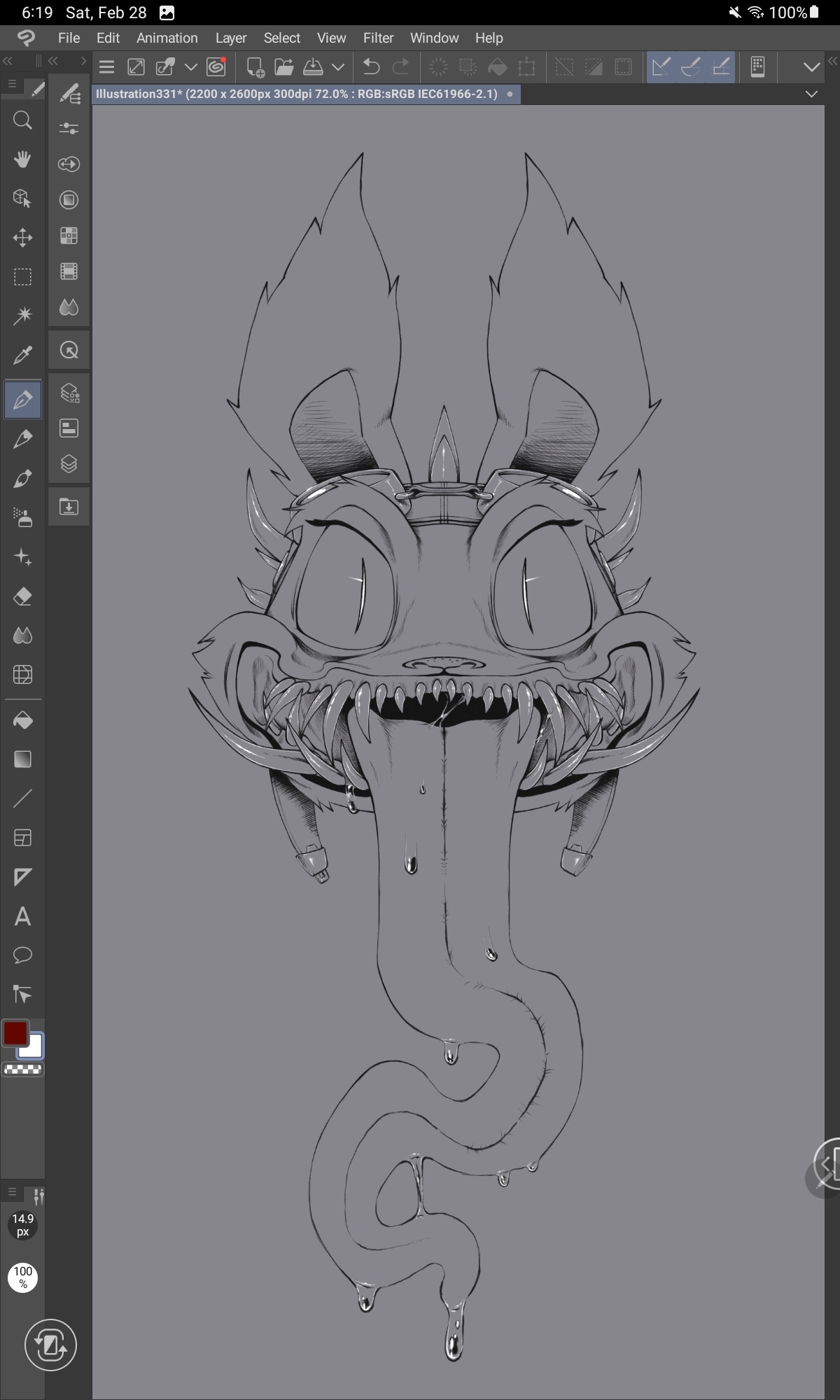
Task: Toggle Snap to Ruler
Action: pyautogui.click(x=660, y=67)
